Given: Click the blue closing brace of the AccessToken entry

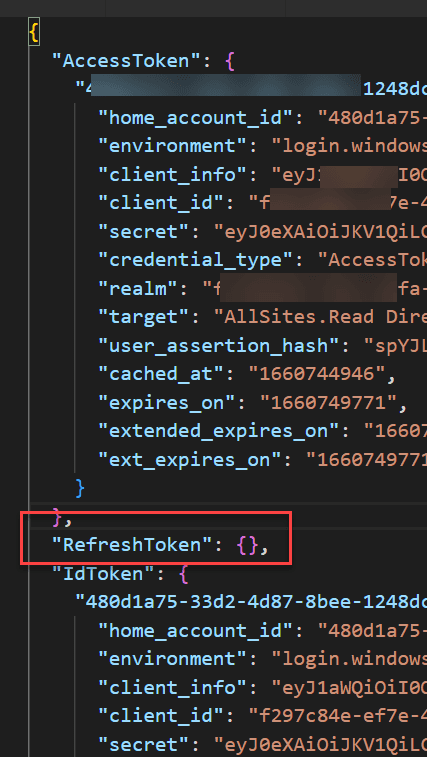Looking at the screenshot, I should coord(80,488).
